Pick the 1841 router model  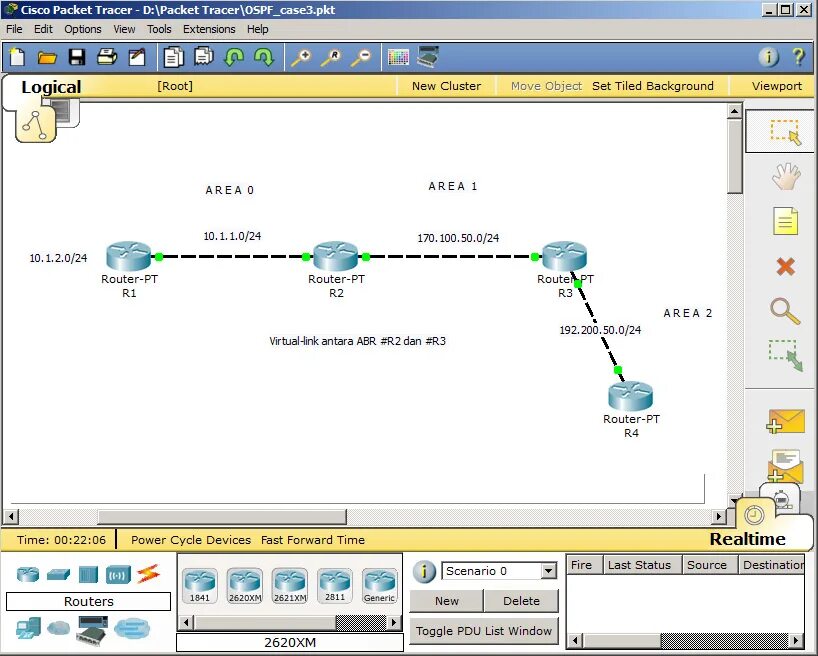point(200,586)
